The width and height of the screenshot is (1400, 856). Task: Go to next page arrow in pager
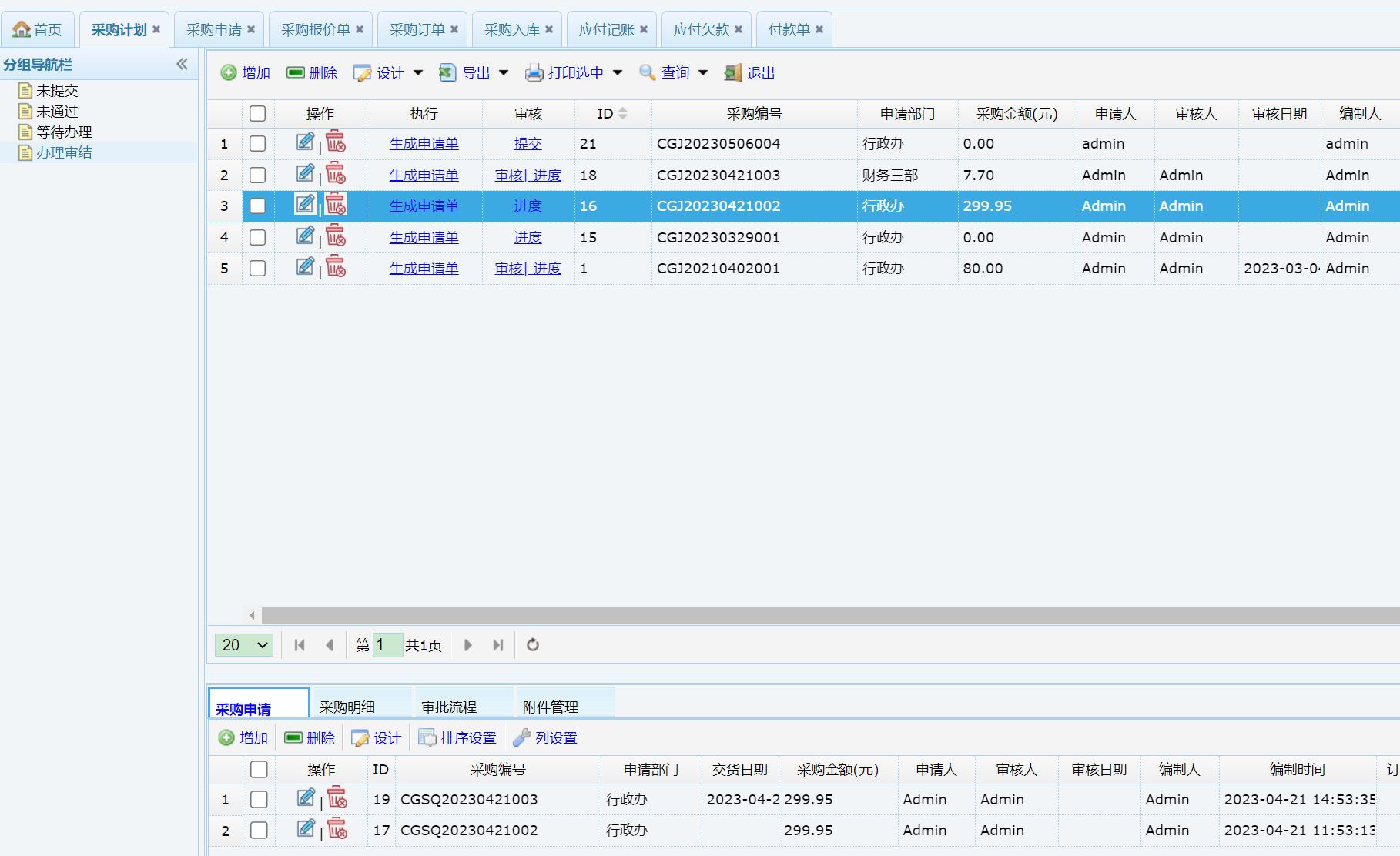467,645
